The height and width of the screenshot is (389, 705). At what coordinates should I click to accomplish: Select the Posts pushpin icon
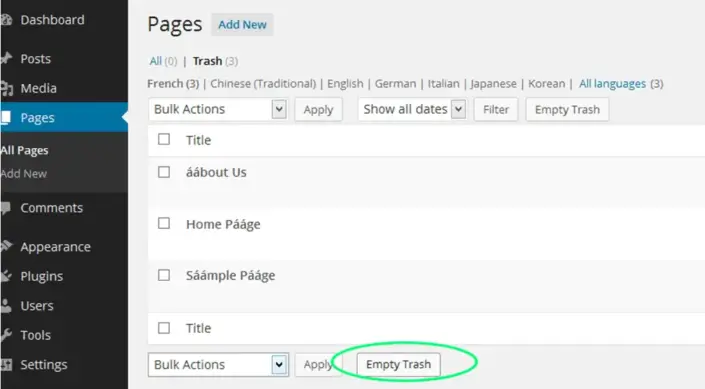[6, 58]
